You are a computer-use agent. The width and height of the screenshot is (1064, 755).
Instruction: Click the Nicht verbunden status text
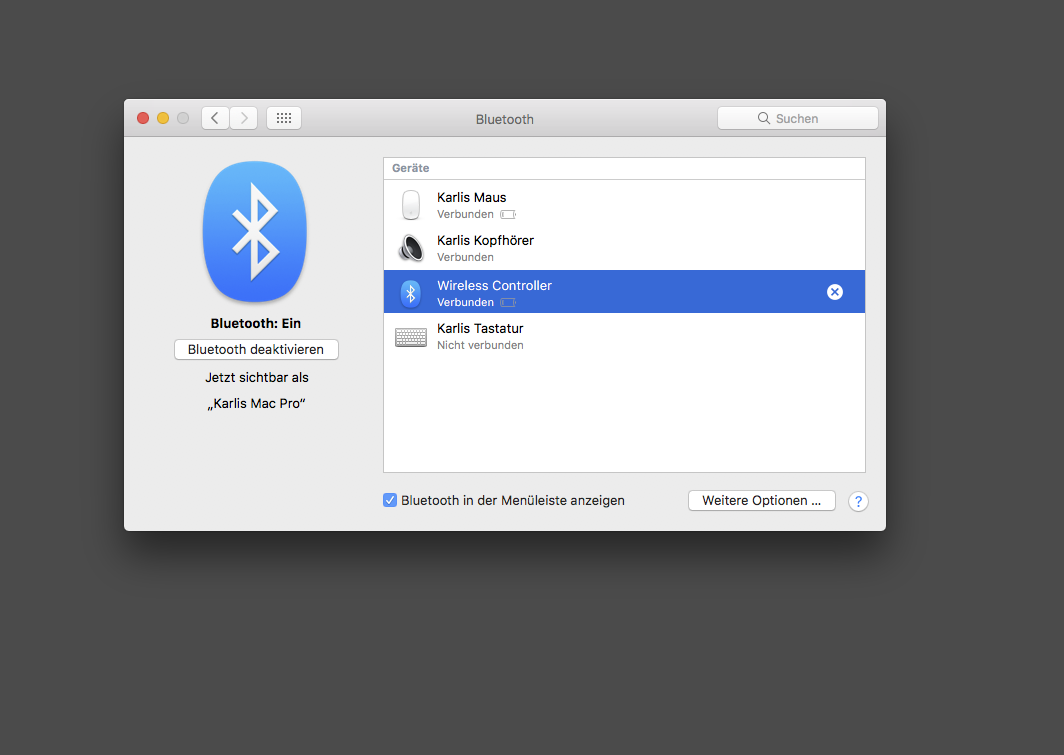480,345
